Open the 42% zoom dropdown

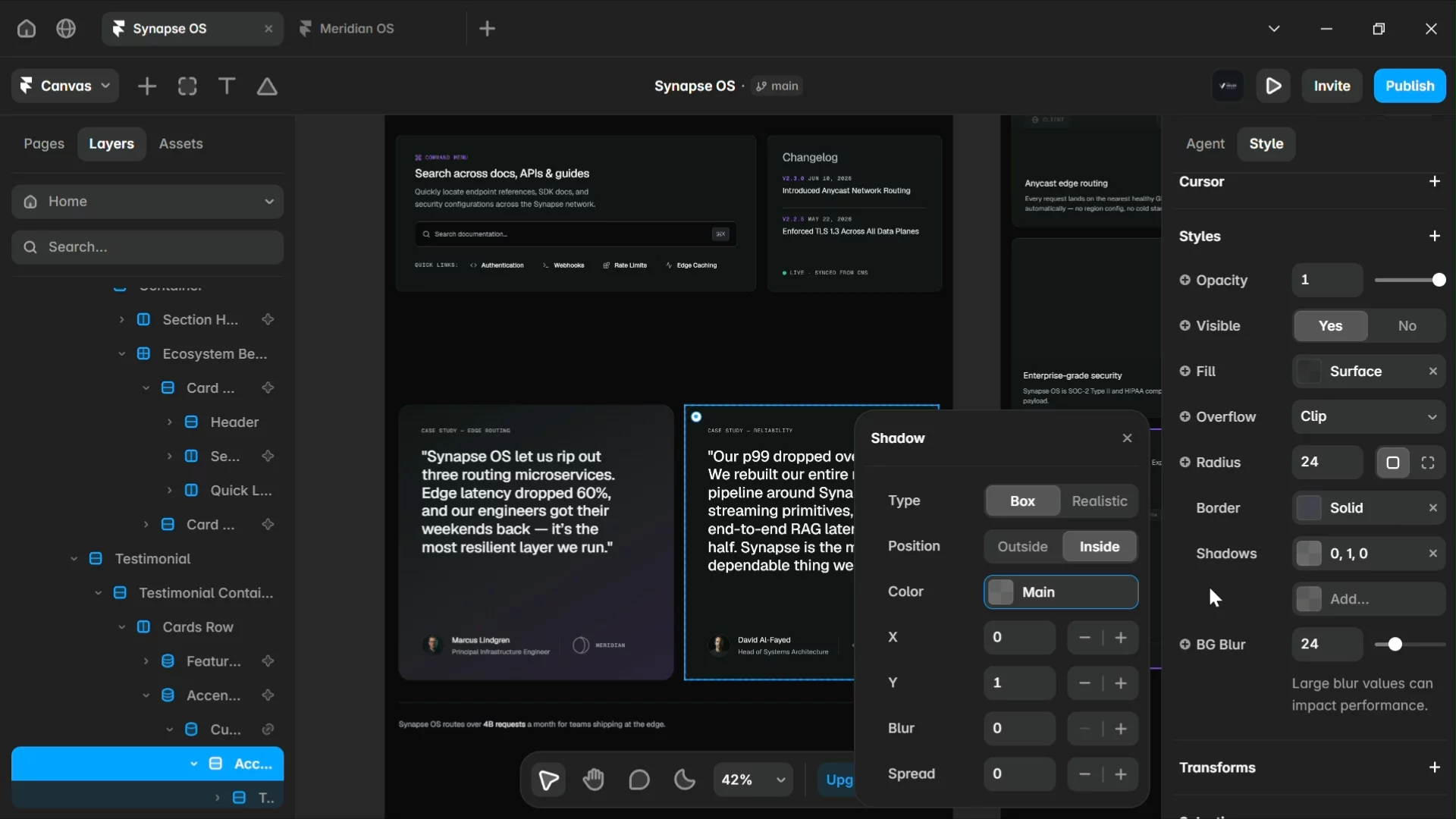coord(753,780)
